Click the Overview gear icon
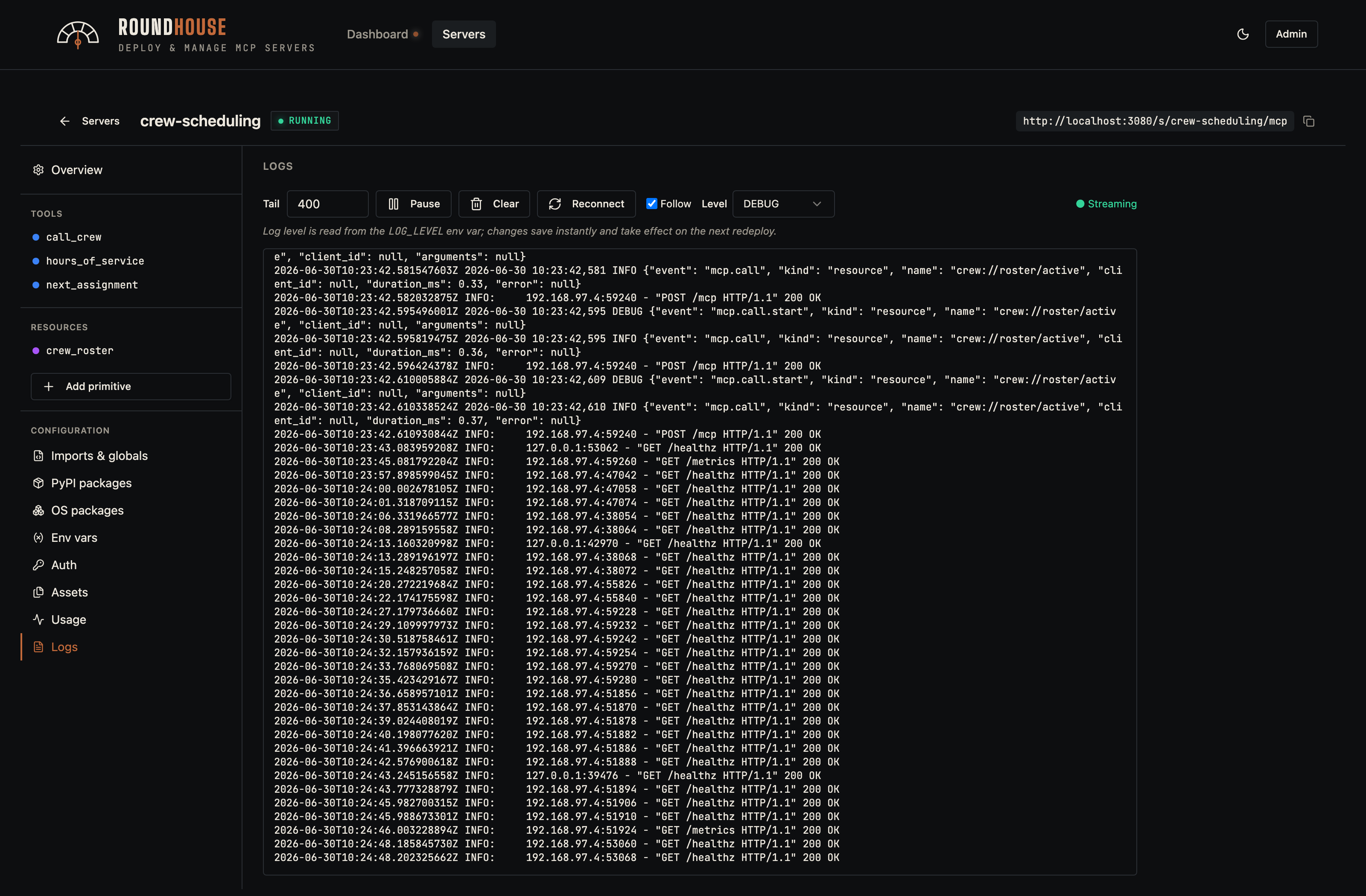 (38, 170)
